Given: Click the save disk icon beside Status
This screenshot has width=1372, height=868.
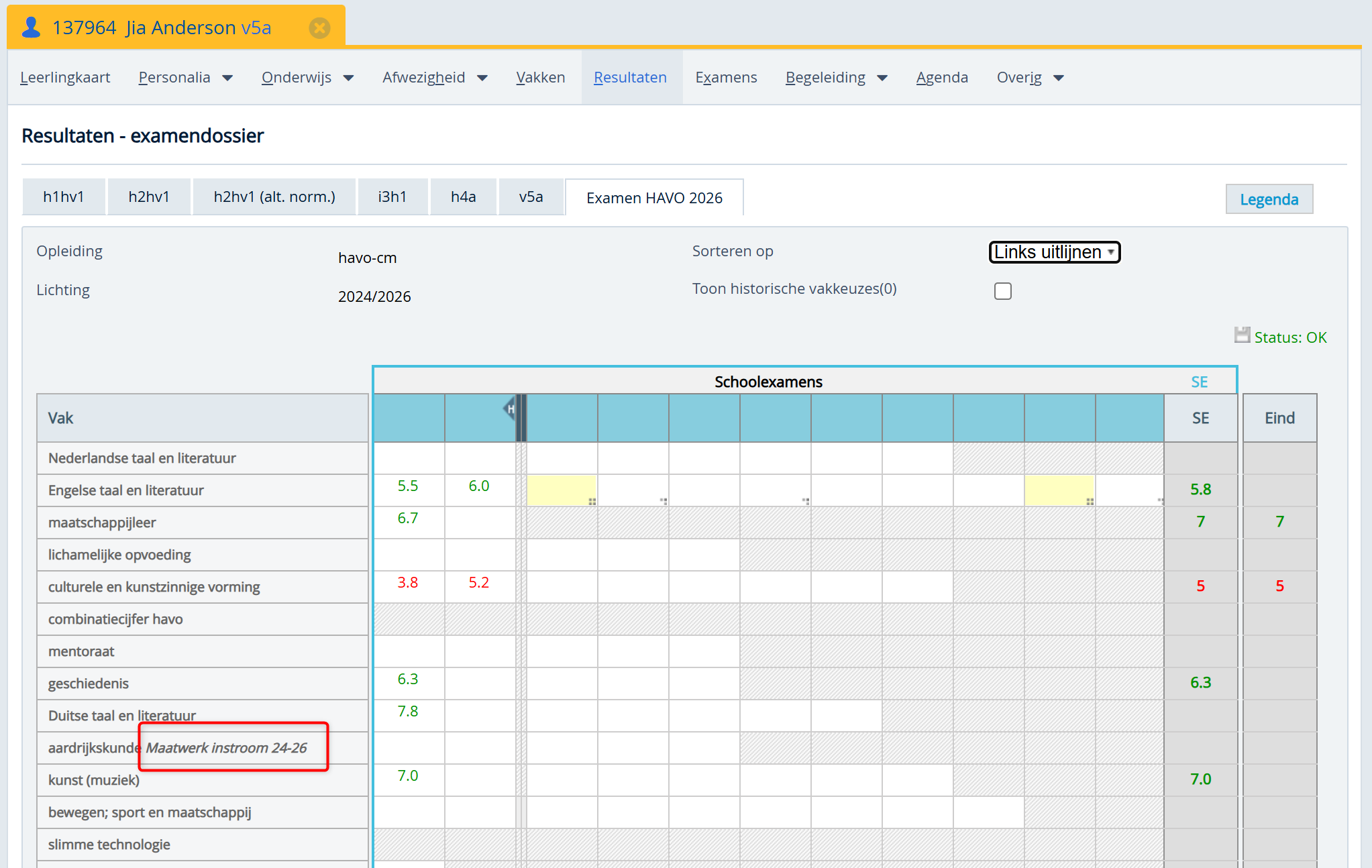Looking at the screenshot, I should 1242,335.
